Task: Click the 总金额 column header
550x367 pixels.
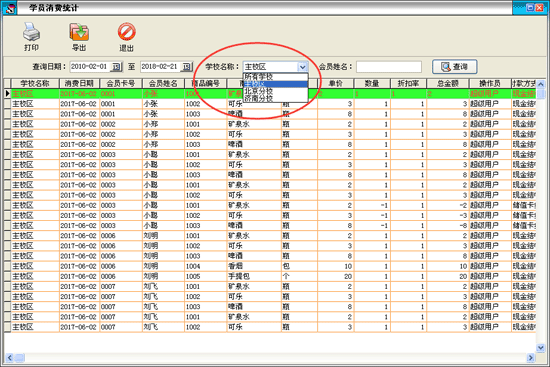Action: click(448, 84)
